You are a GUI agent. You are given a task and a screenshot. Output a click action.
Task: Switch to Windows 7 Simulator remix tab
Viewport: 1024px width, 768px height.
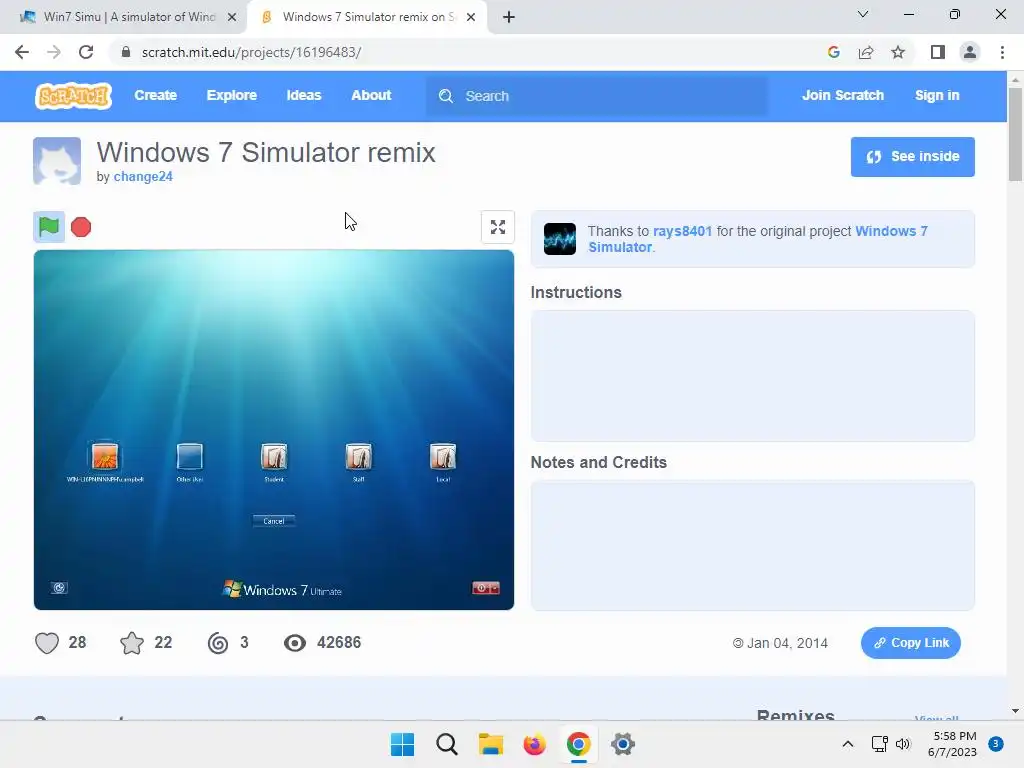366,17
